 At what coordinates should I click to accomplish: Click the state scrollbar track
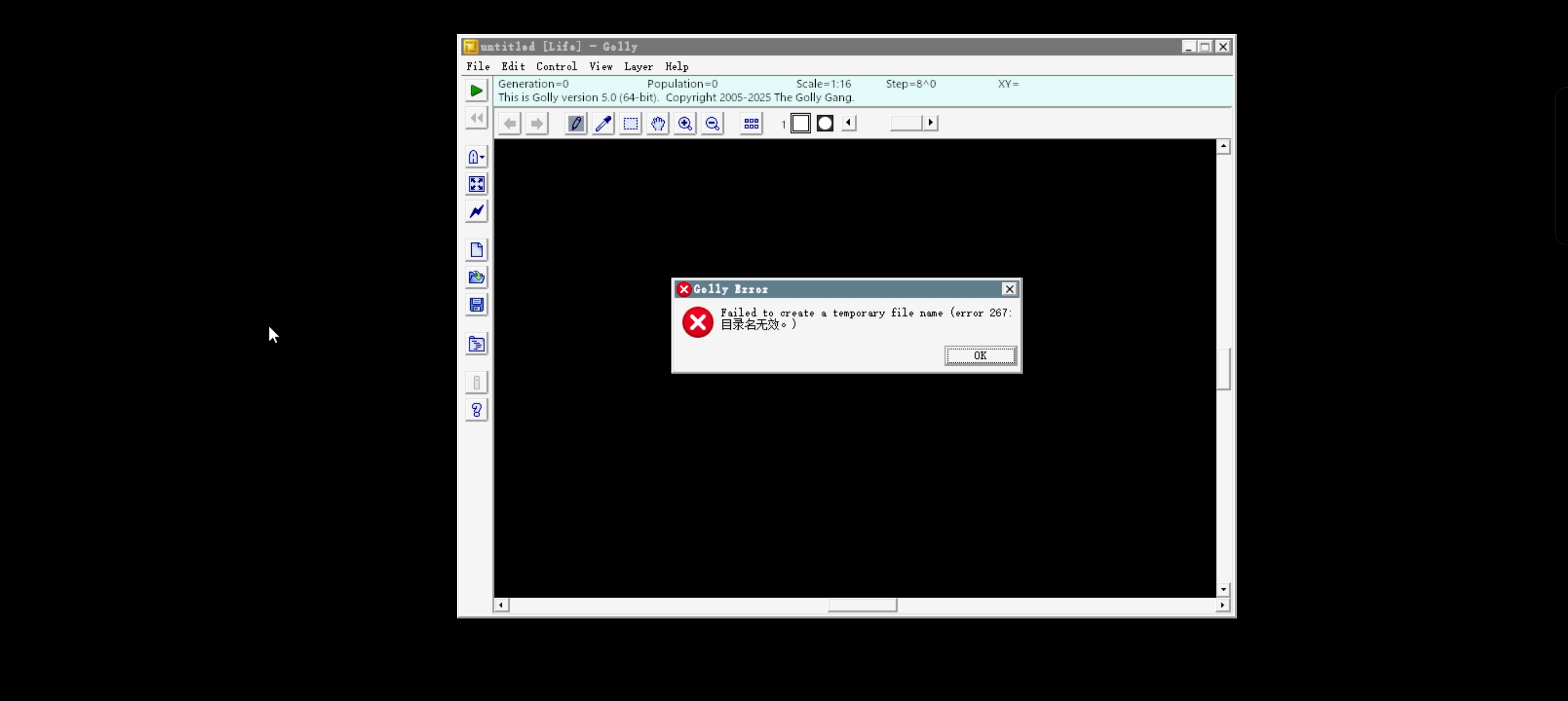coord(889,123)
